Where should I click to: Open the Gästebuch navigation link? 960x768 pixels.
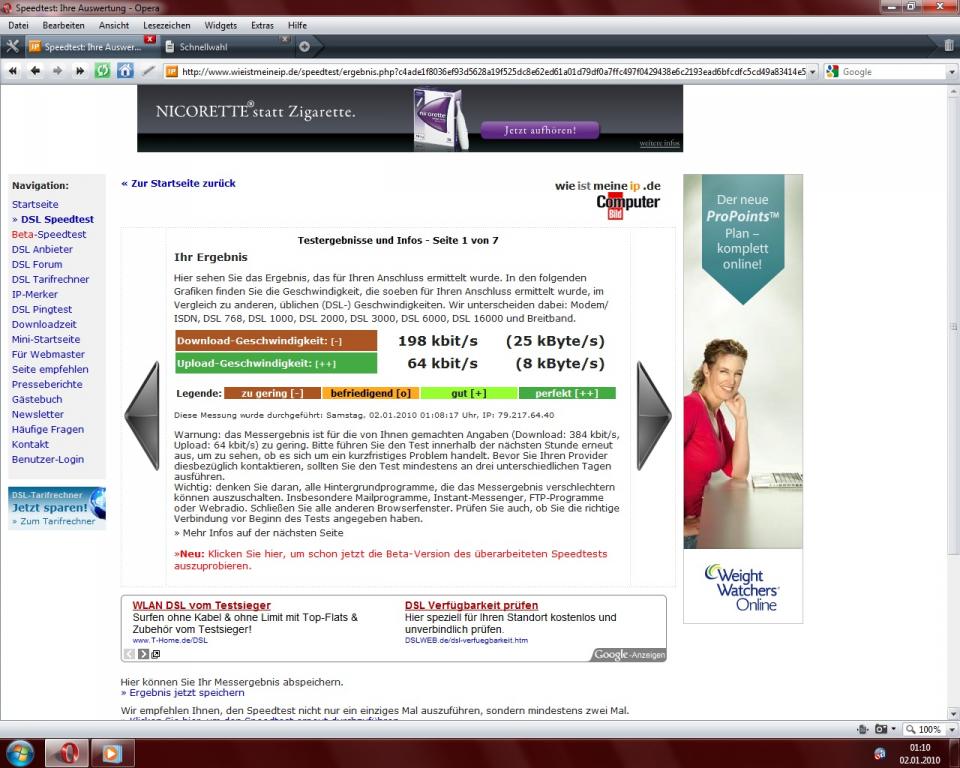coord(37,399)
